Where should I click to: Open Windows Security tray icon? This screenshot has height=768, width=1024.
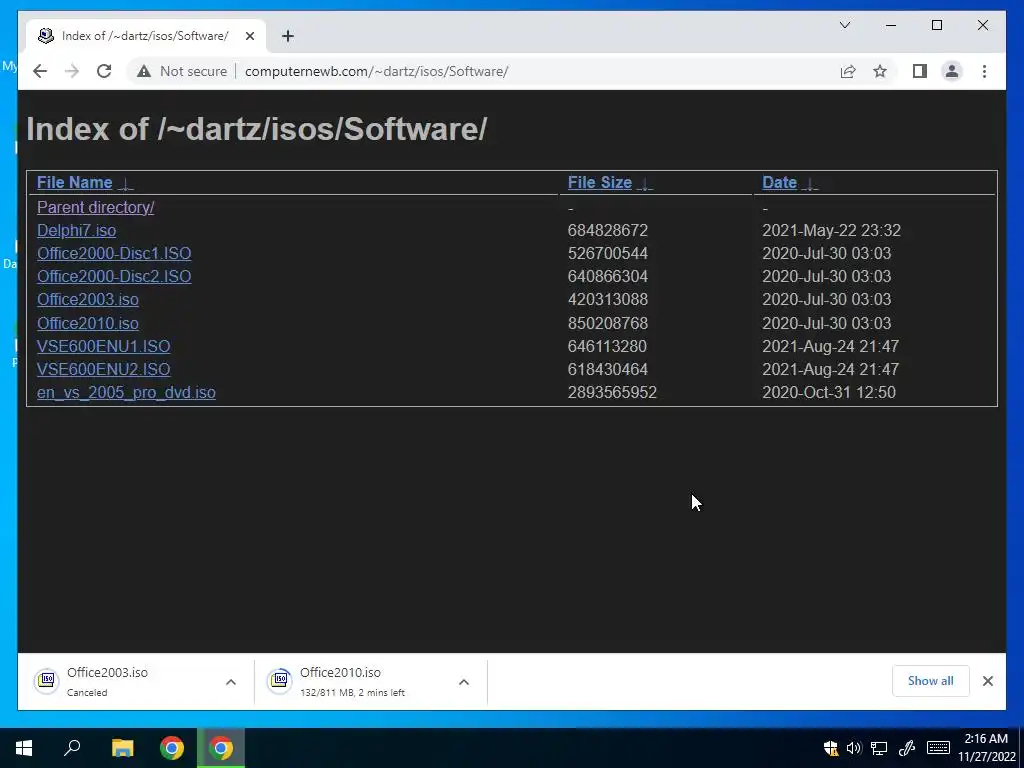831,748
